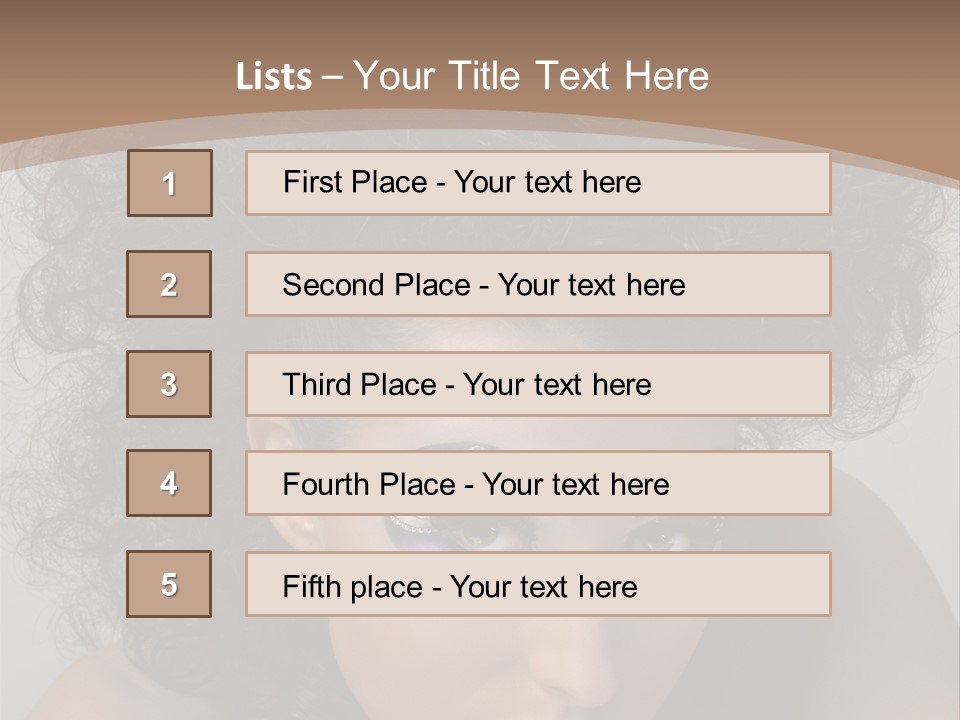Select the "Second Place - Your text here" box
960x720 pixels.
click(x=538, y=284)
